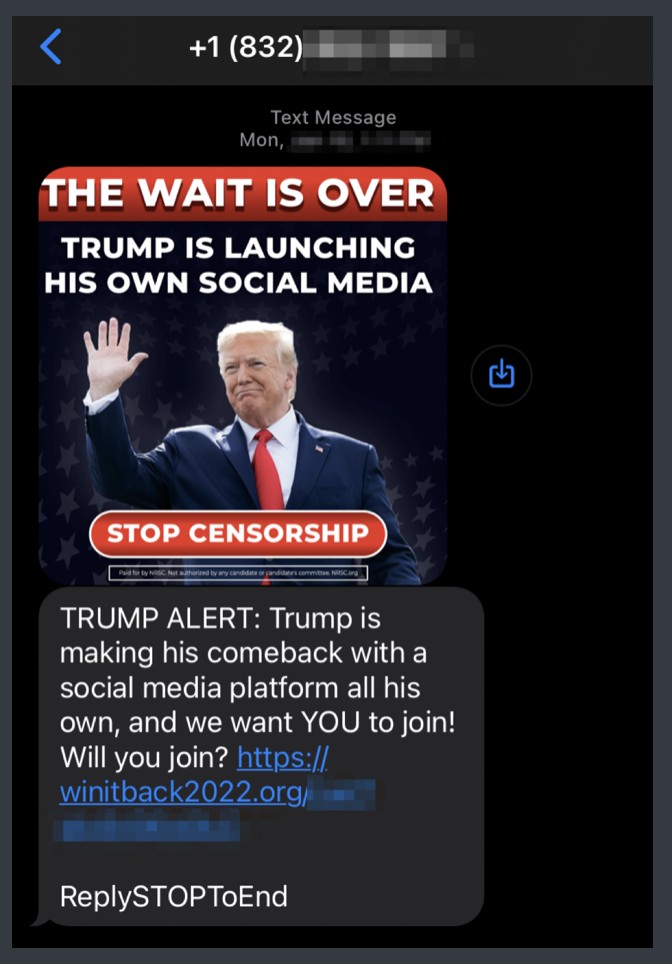
Task: Open the +1 (832) contact header
Action: click(332, 47)
